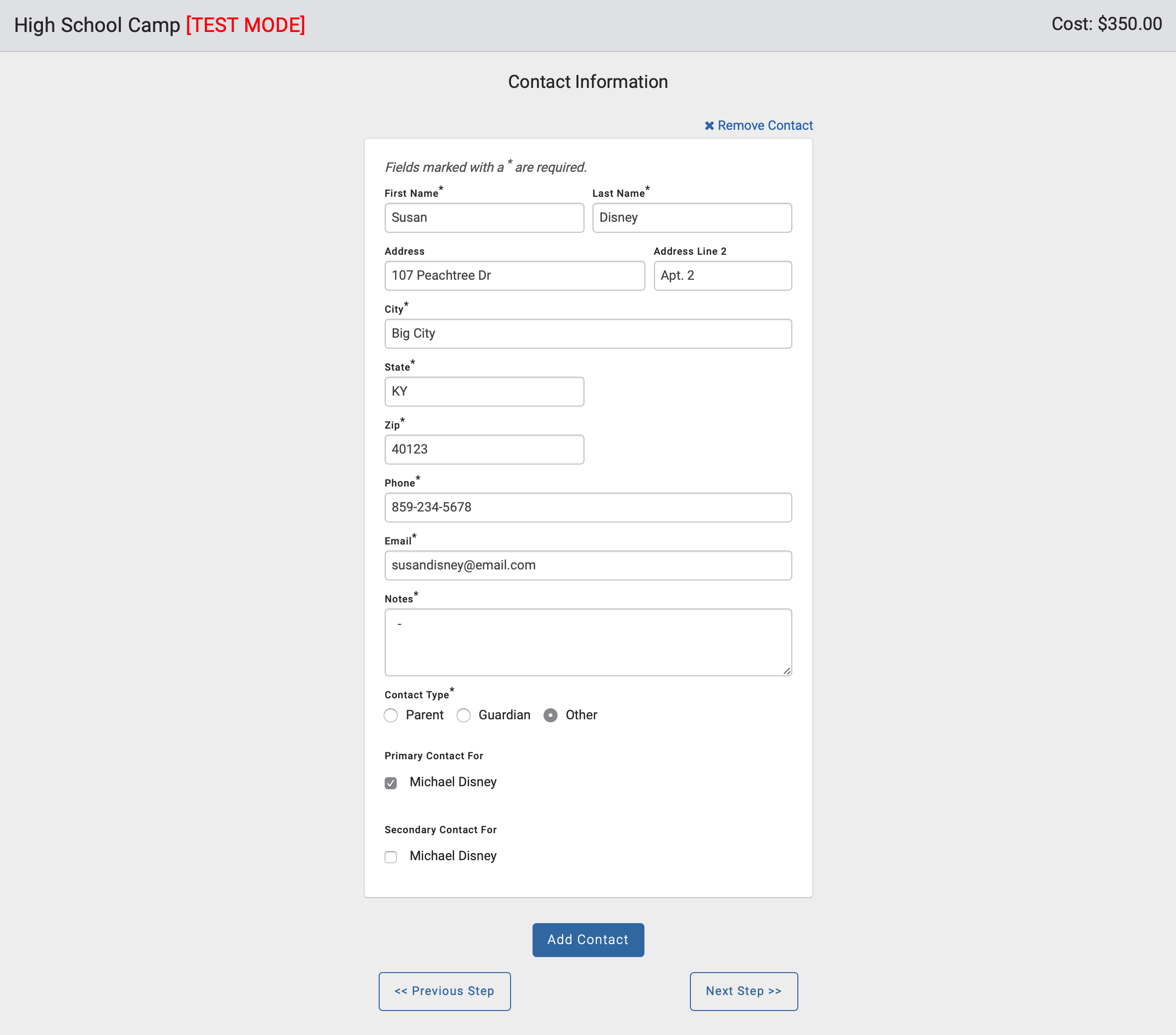1176x1035 pixels.
Task: Select the Guardian contact type
Action: (463, 715)
